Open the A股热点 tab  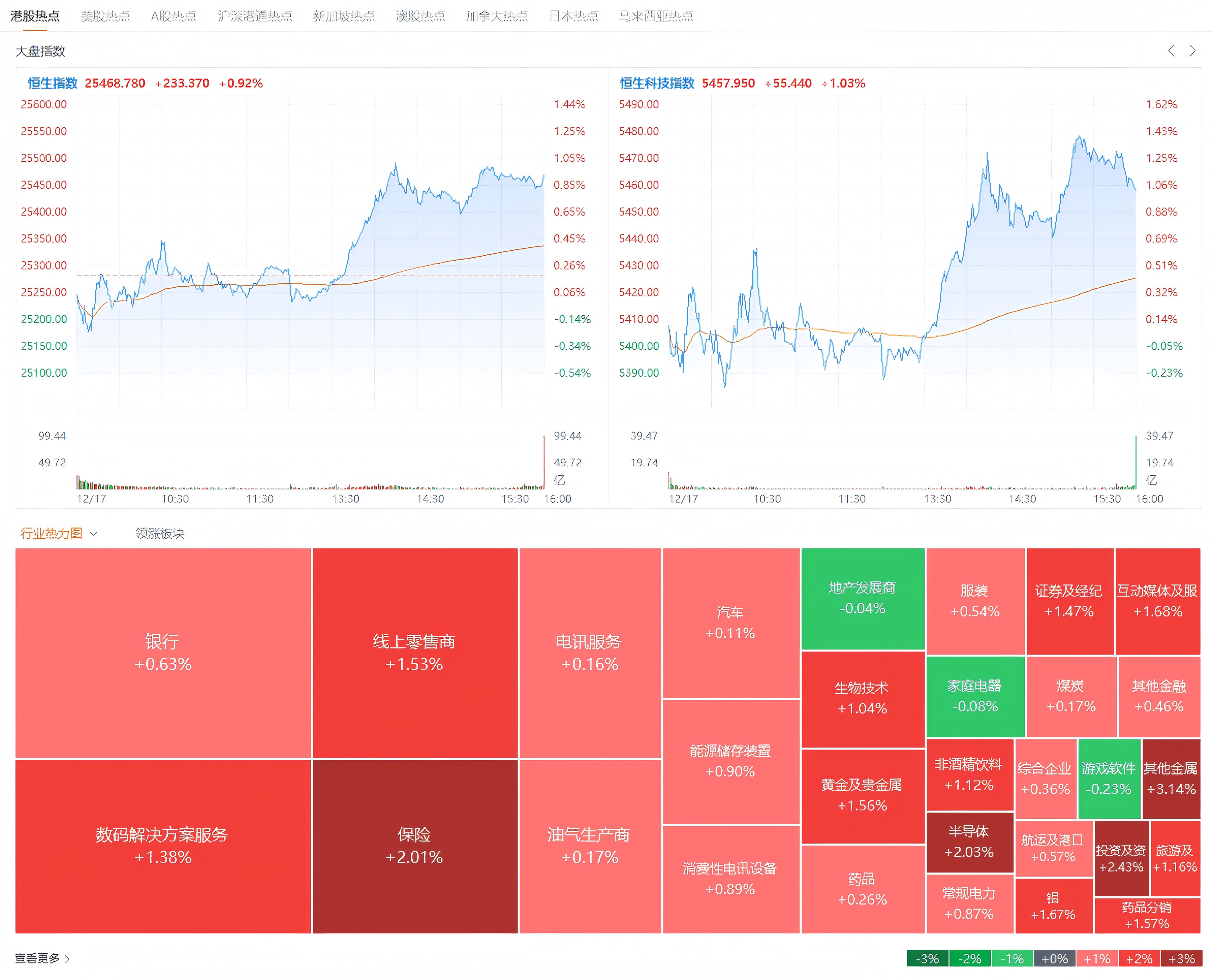174,16
